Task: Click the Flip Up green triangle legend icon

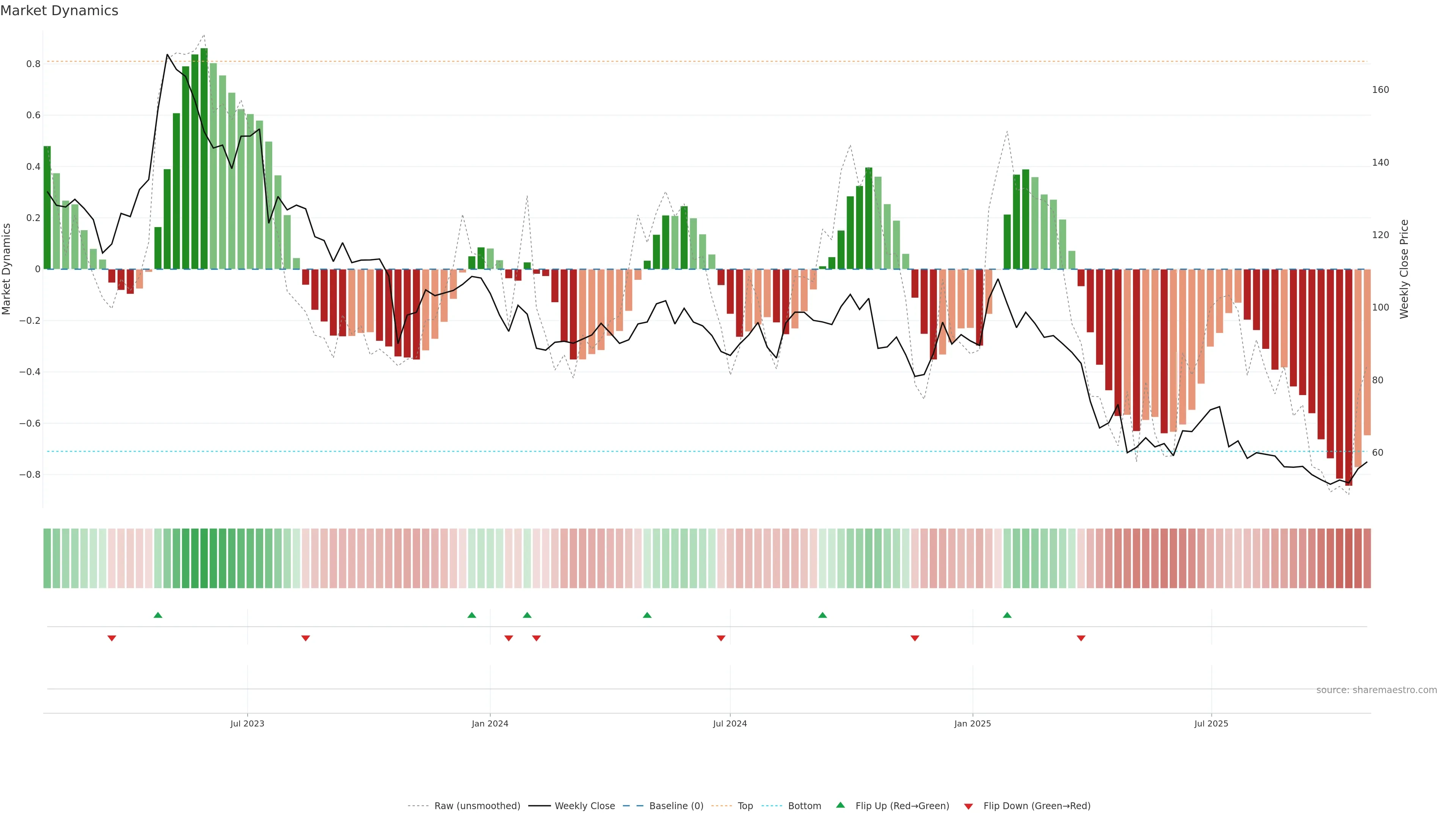Action: click(840, 805)
